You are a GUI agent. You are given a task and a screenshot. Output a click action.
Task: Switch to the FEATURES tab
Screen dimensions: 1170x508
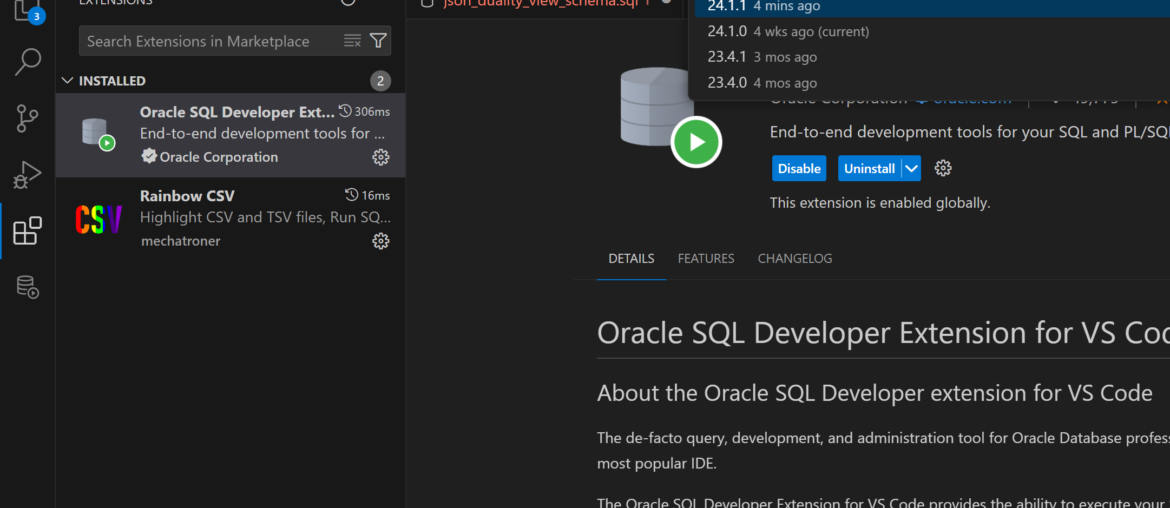pos(706,259)
